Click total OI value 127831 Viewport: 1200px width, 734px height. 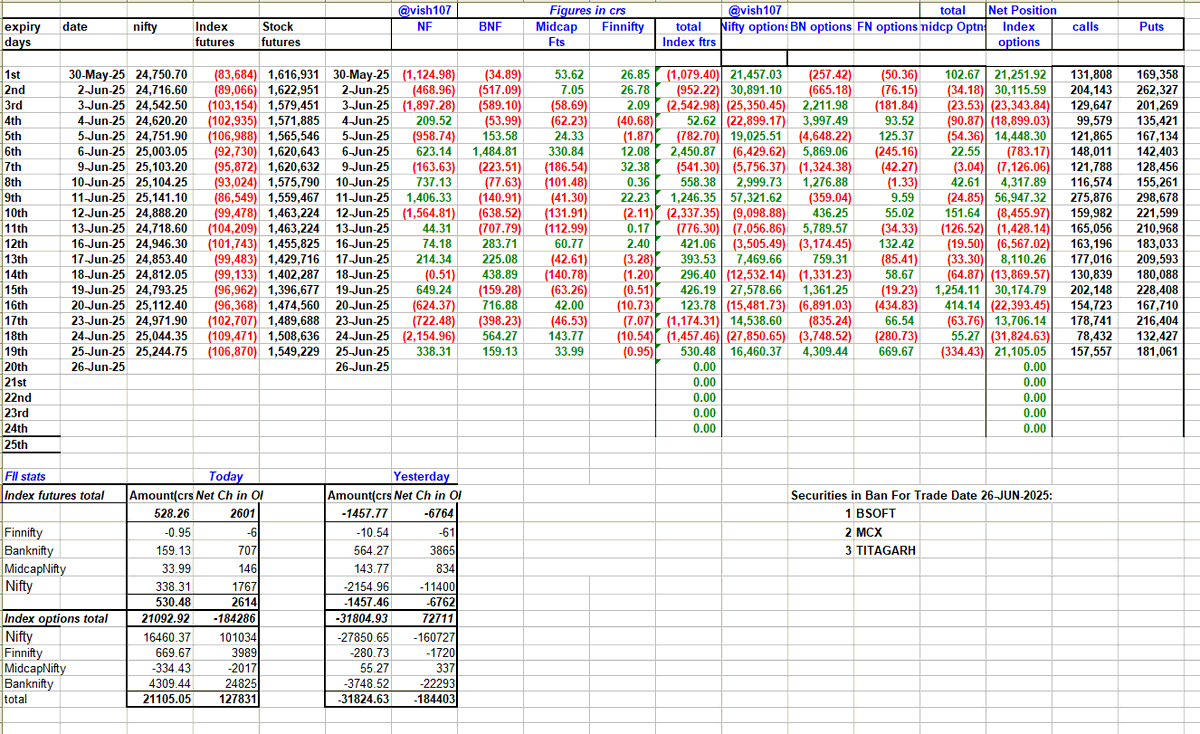point(236,701)
